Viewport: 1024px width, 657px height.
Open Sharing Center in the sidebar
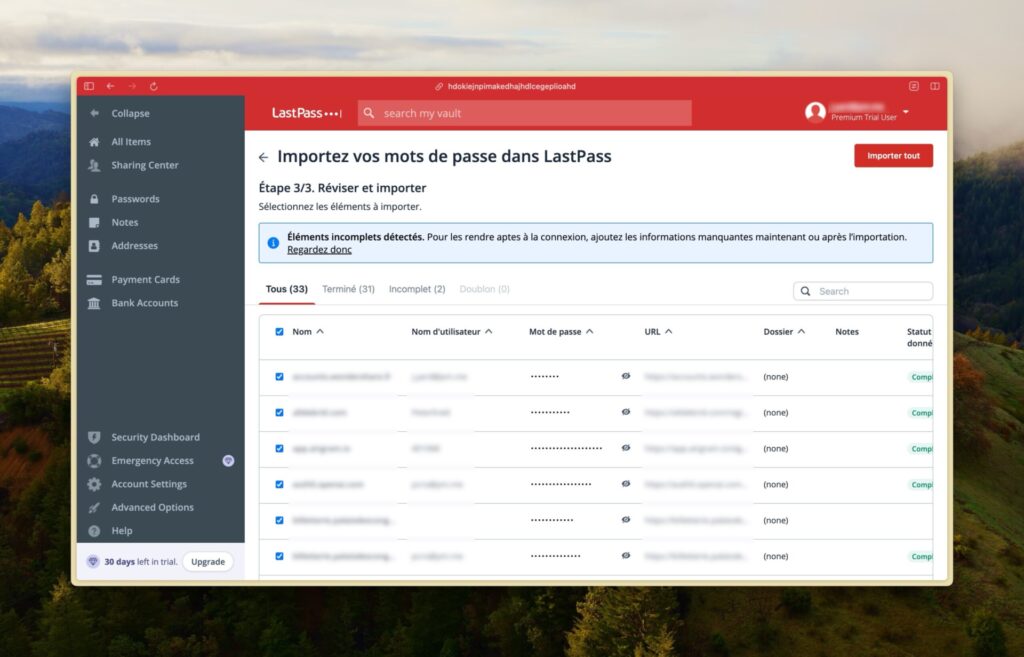tap(144, 165)
